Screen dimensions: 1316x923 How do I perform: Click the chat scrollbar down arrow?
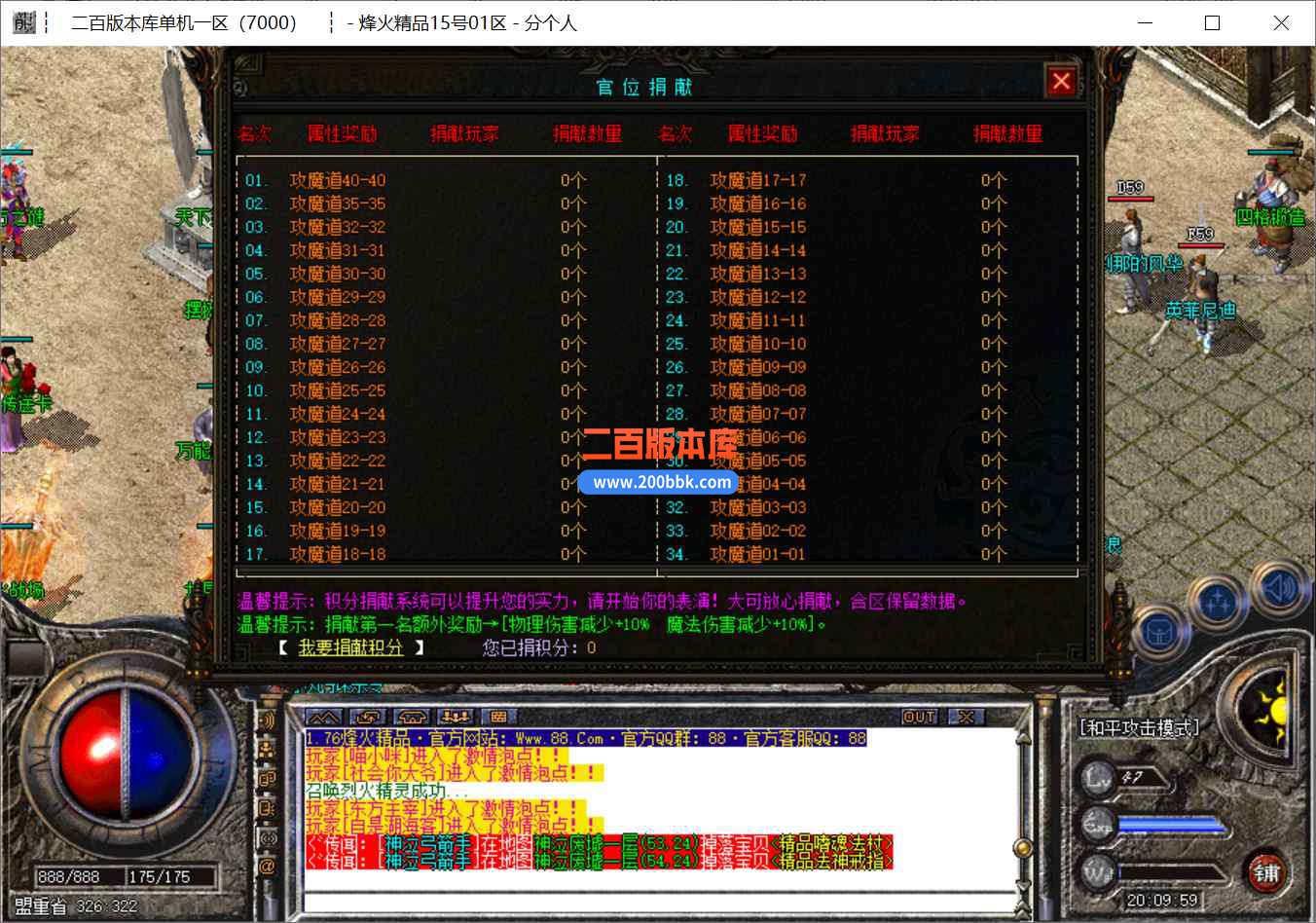click(x=1022, y=886)
